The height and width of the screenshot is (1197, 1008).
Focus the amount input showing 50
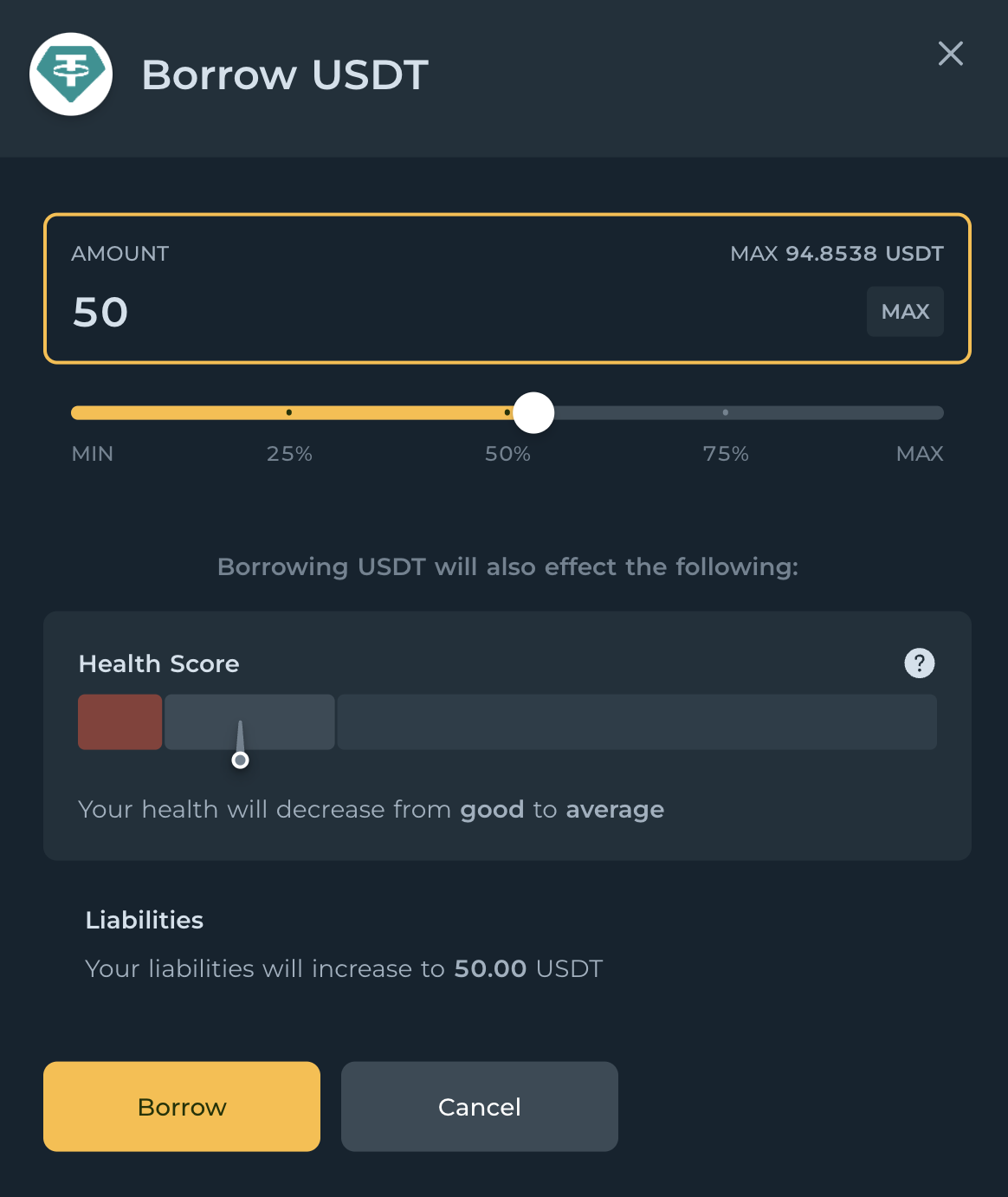433,312
